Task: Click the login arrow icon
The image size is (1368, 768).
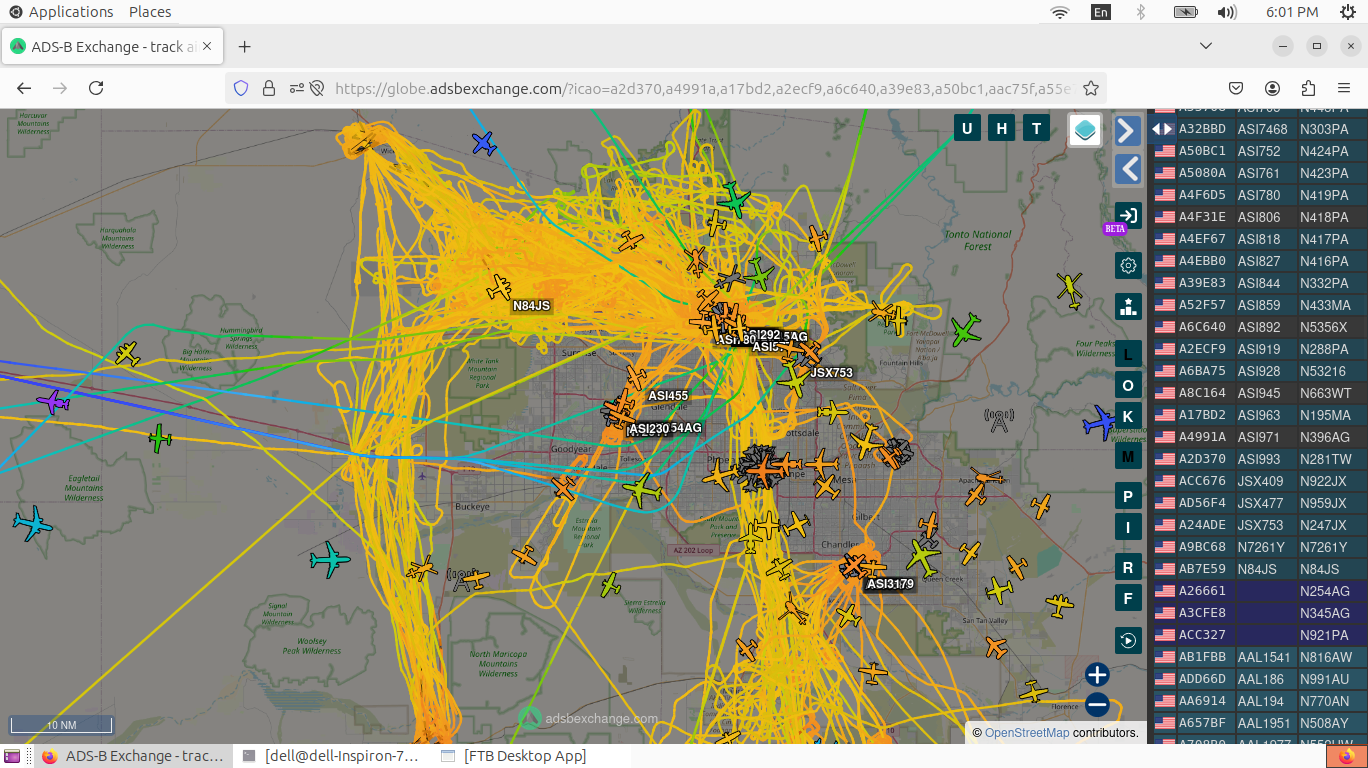Action: pos(1128,216)
